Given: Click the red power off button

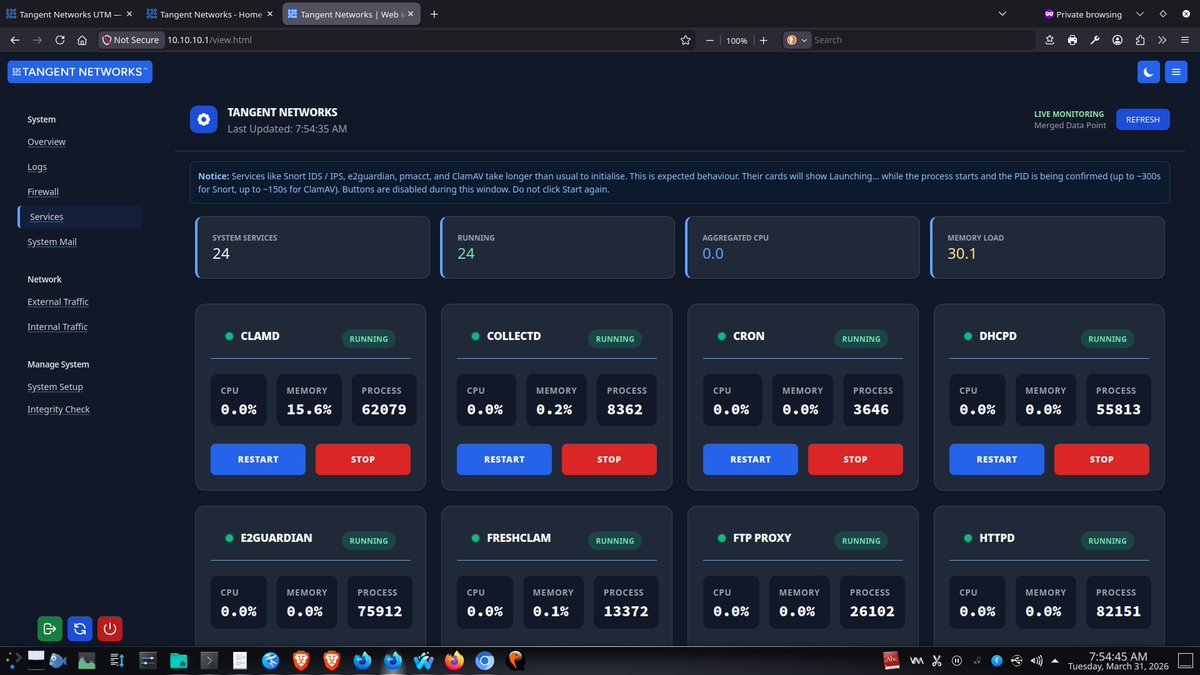Looking at the screenshot, I should [x=110, y=629].
